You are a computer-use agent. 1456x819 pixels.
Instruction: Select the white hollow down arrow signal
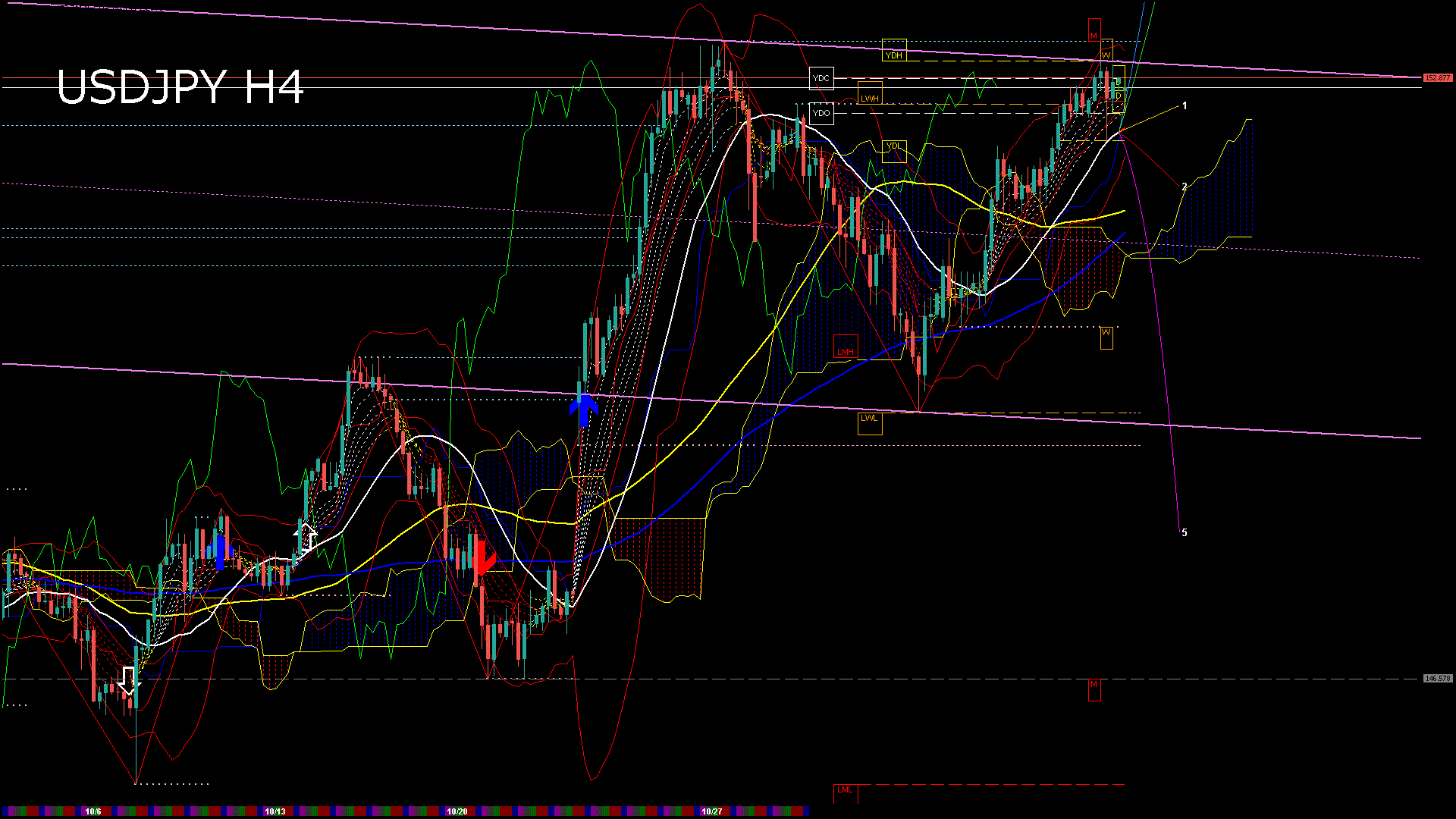[x=129, y=681]
